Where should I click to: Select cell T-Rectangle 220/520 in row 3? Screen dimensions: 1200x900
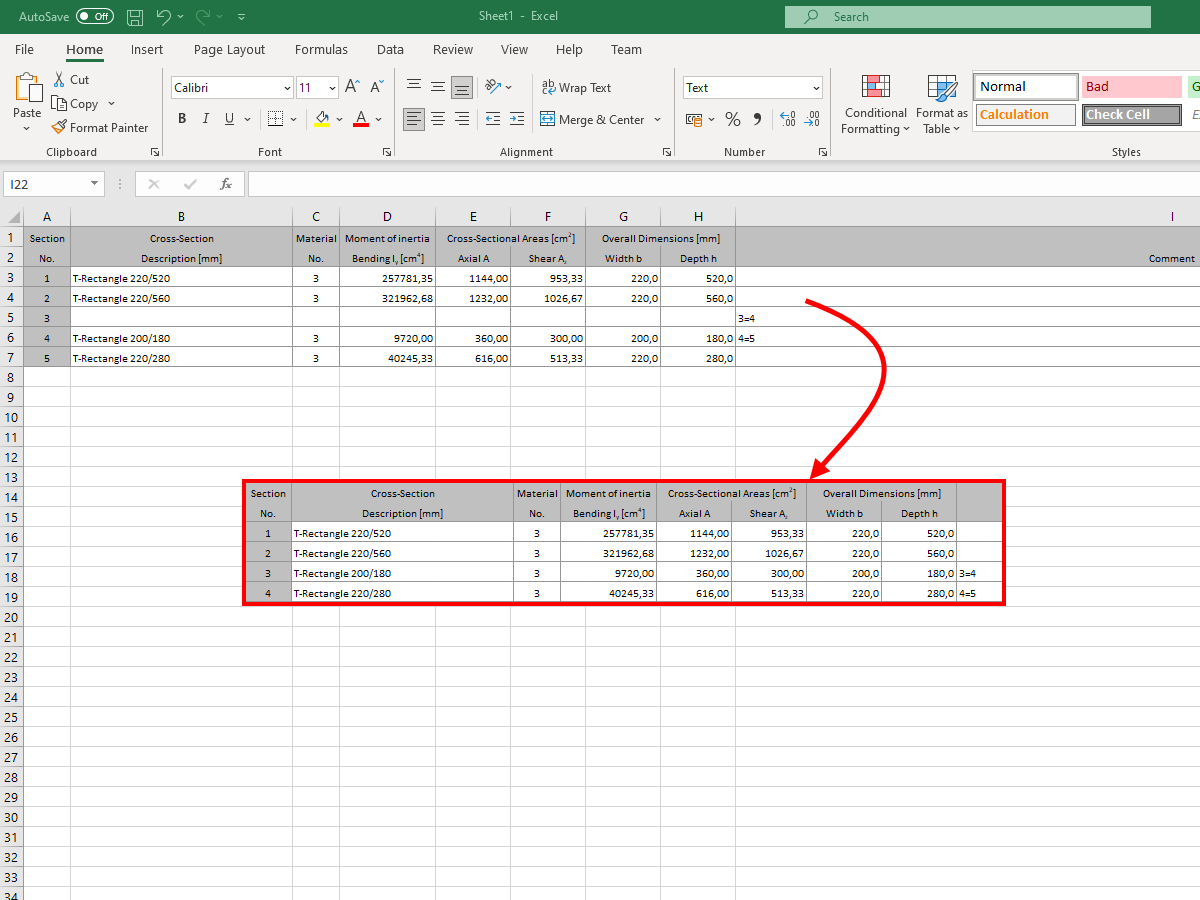tap(181, 278)
